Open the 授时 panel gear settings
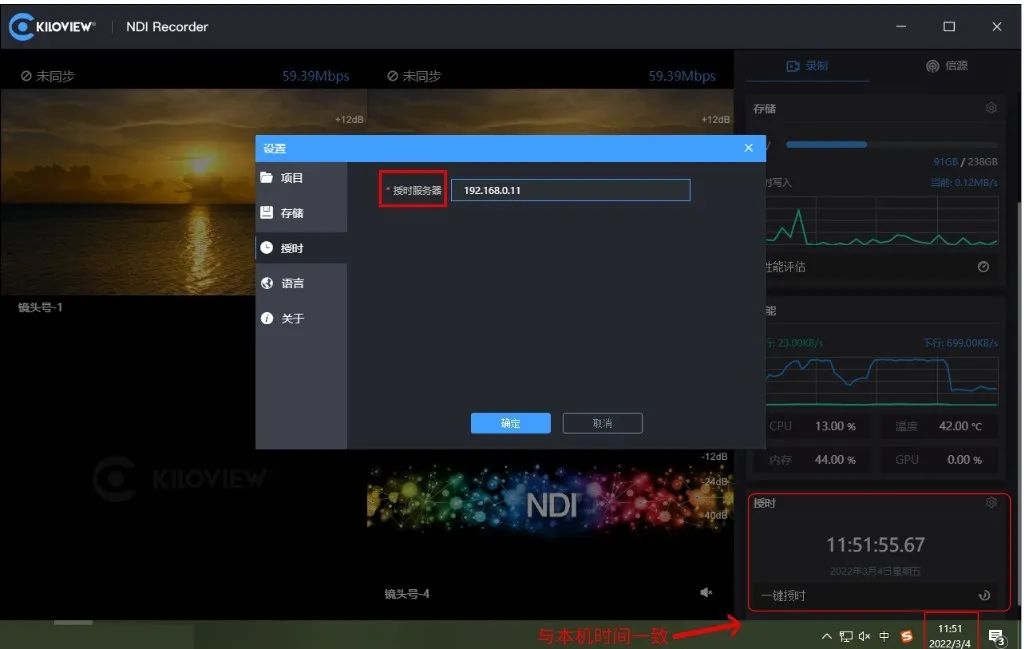The width and height of the screenshot is (1024, 649). (991, 502)
